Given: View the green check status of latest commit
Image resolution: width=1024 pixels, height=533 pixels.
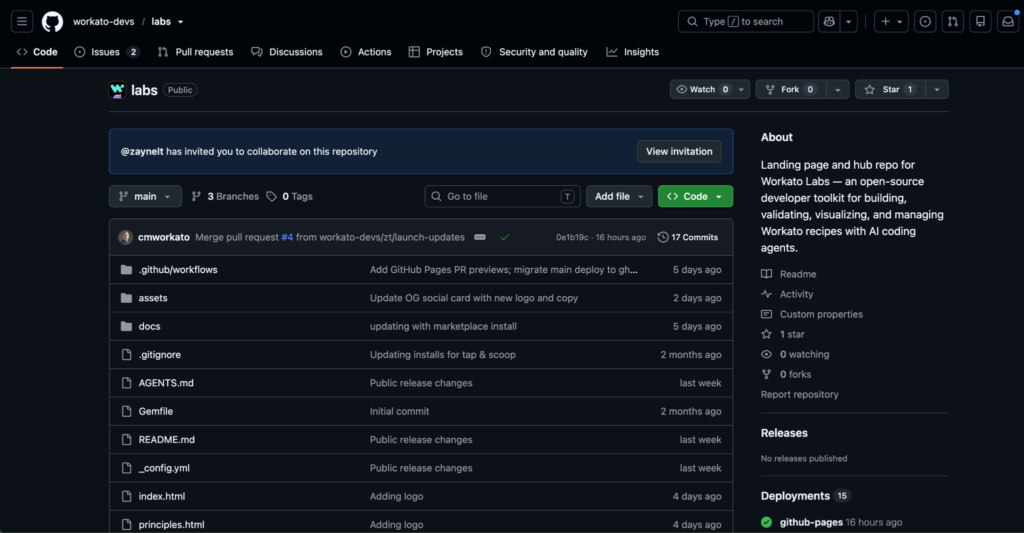Looking at the screenshot, I should pos(505,237).
